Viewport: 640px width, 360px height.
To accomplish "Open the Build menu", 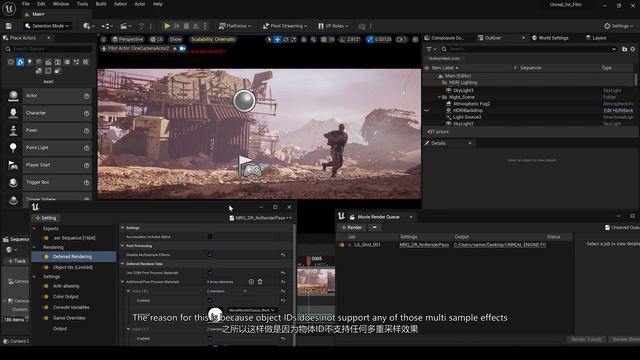I will 101,4.
